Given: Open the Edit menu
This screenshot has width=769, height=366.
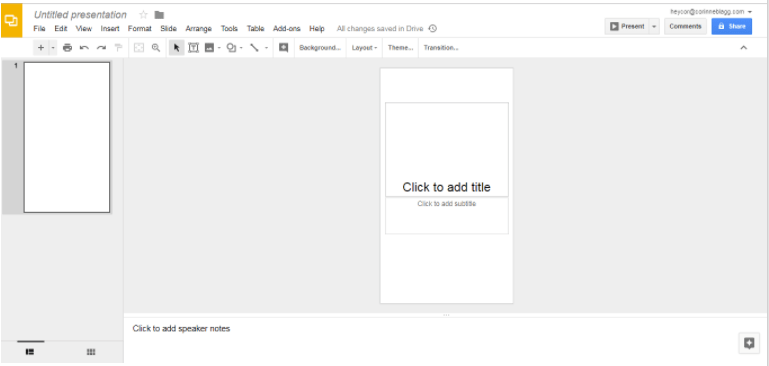Looking at the screenshot, I should [x=61, y=29].
